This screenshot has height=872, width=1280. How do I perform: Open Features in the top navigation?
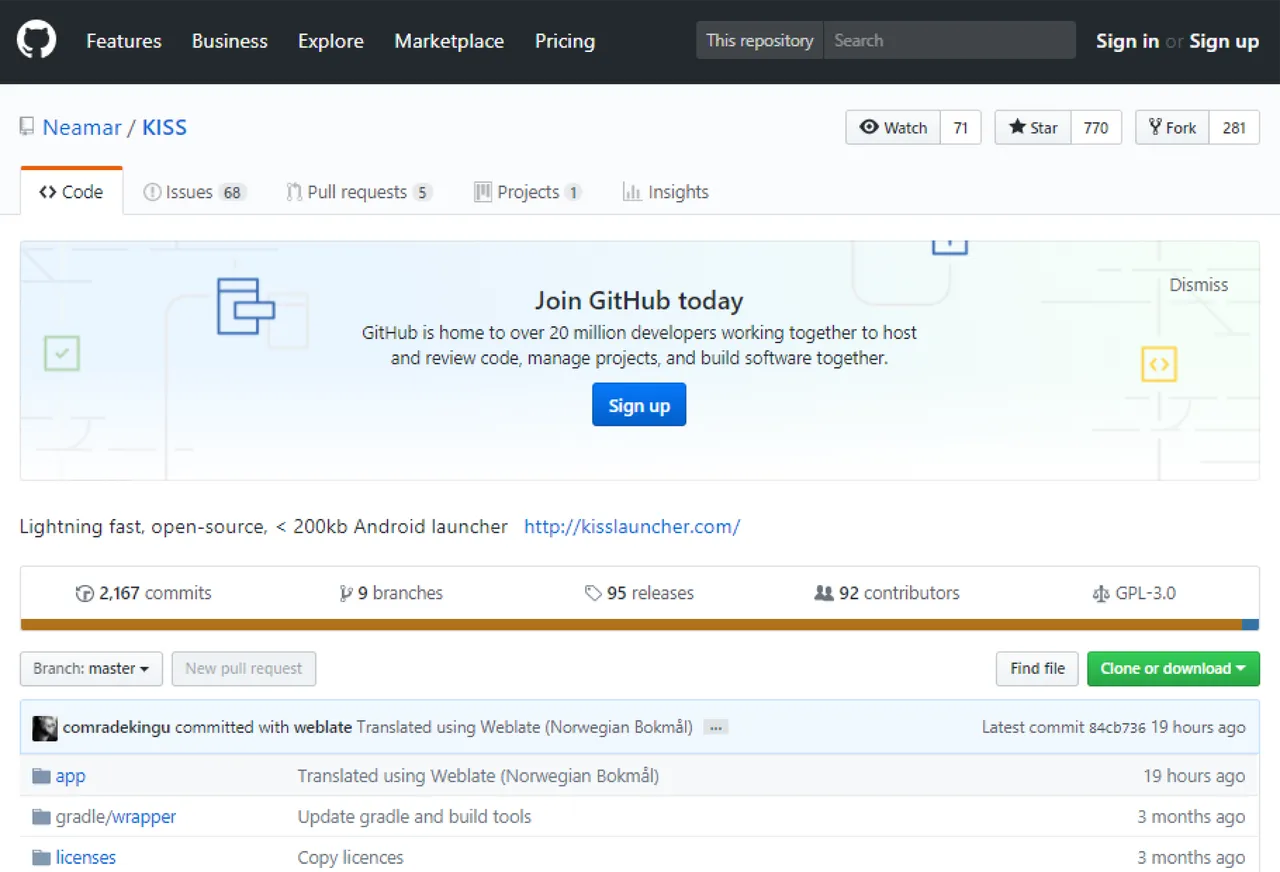point(124,41)
